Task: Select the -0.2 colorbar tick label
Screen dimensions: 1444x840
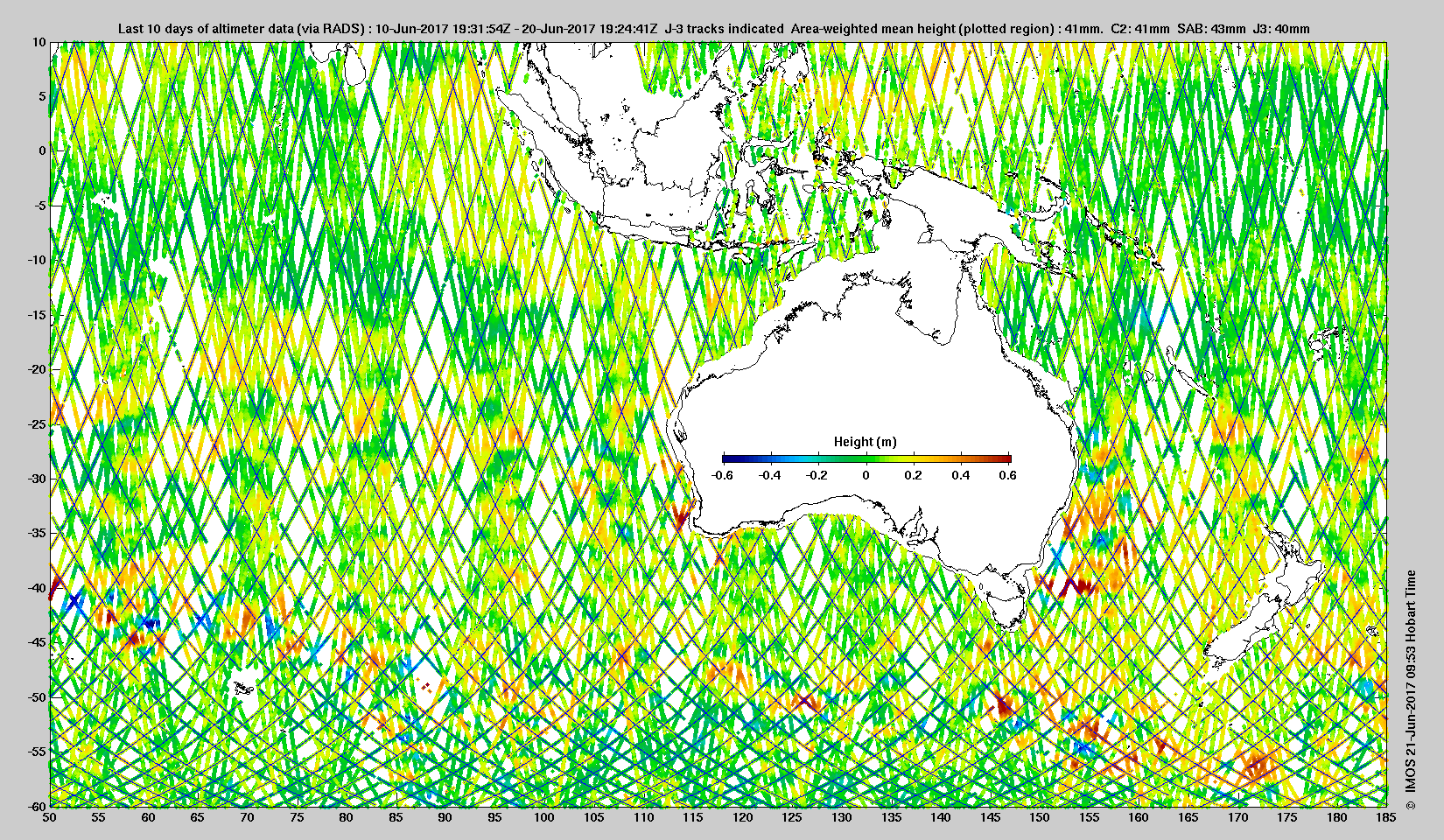Action: [817, 475]
